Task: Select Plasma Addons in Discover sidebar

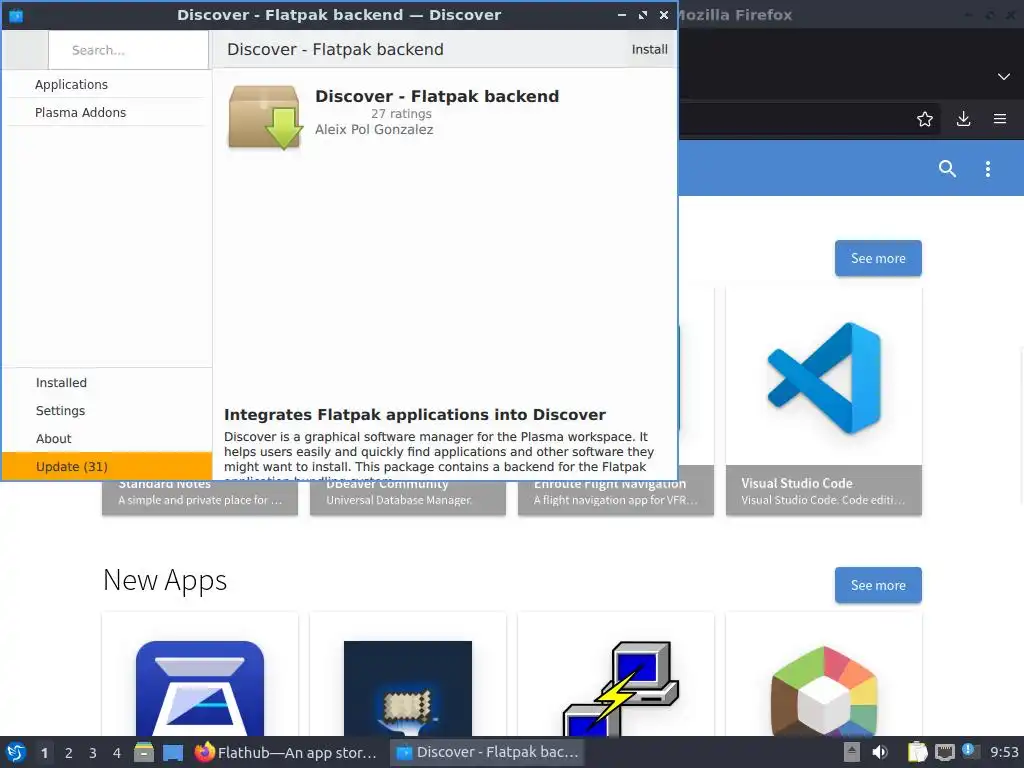Action: pyautogui.click(x=107, y=112)
